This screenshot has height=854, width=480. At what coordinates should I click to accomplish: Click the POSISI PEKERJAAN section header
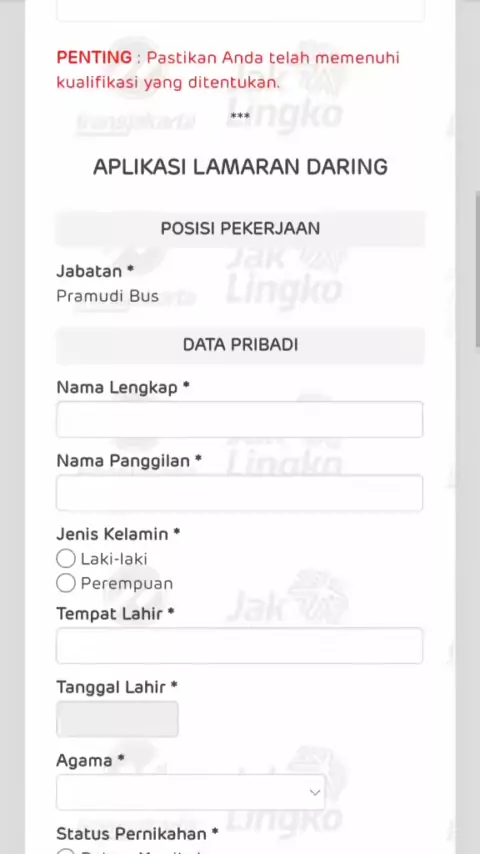click(x=240, y=229)
